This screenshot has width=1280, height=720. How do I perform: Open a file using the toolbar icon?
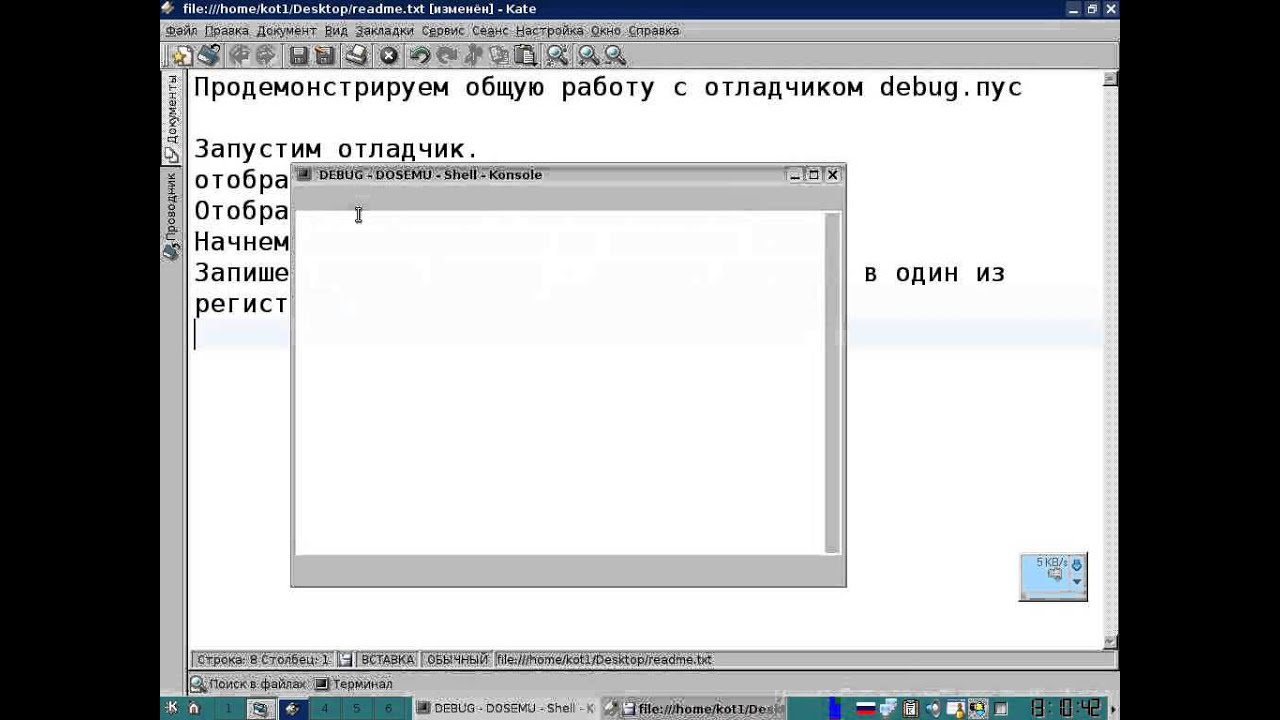coord(209,56)
